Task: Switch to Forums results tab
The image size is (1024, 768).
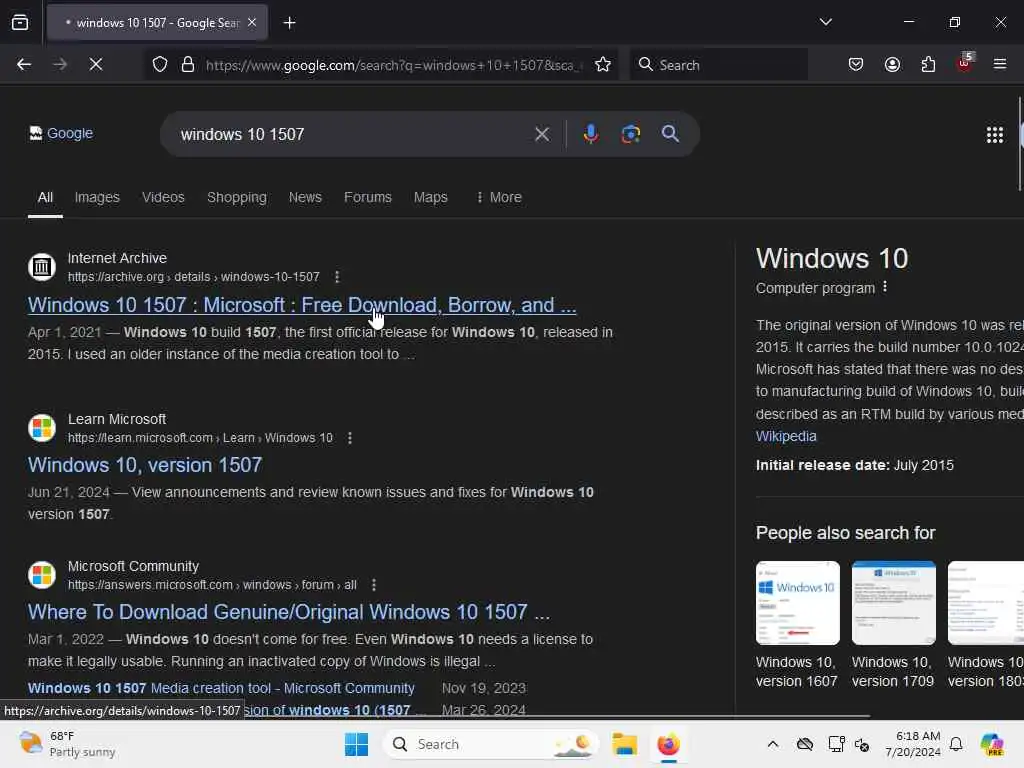Action: [x=368, y=197]
